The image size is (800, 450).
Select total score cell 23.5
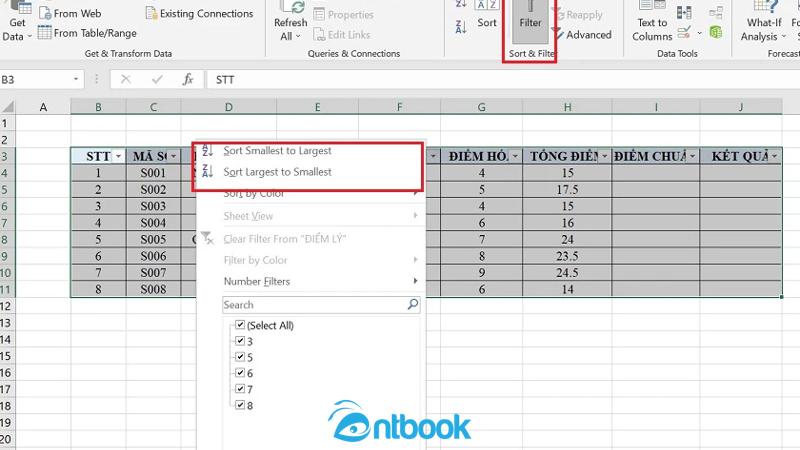pos(567,256)
